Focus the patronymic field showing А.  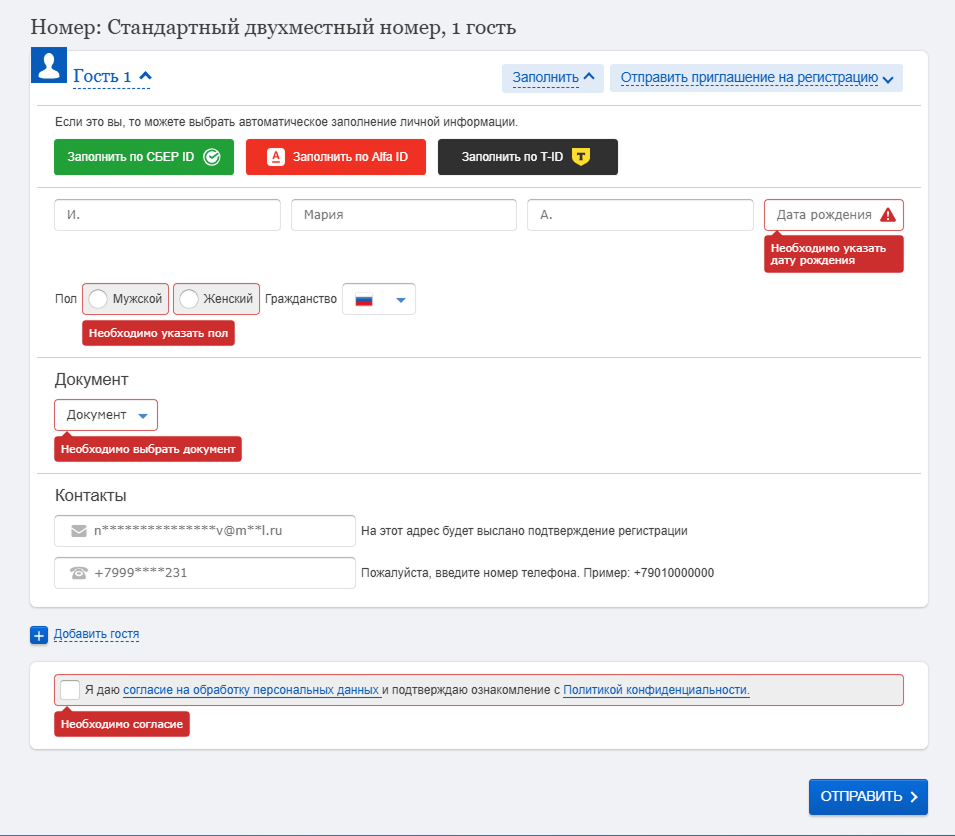pyautogui.click(x=640, y=215)
